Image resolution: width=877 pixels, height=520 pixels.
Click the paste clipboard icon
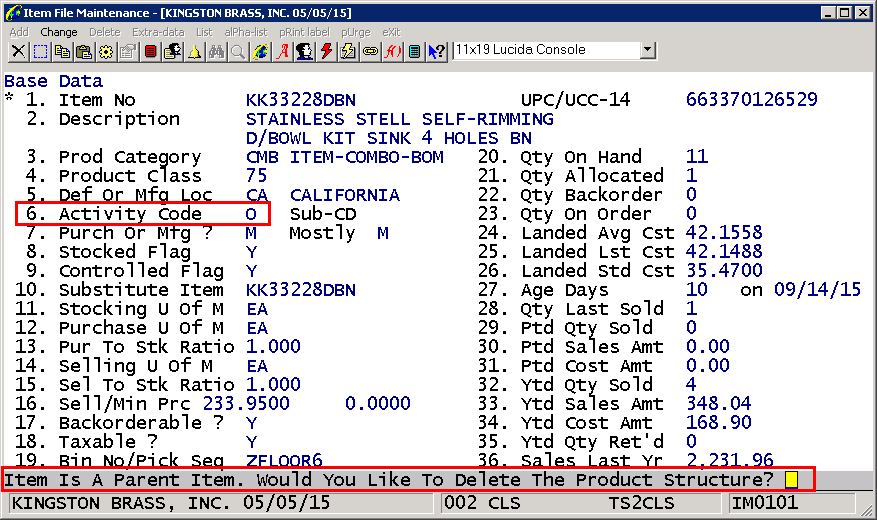pyautogui.click(x=84, y=52)
